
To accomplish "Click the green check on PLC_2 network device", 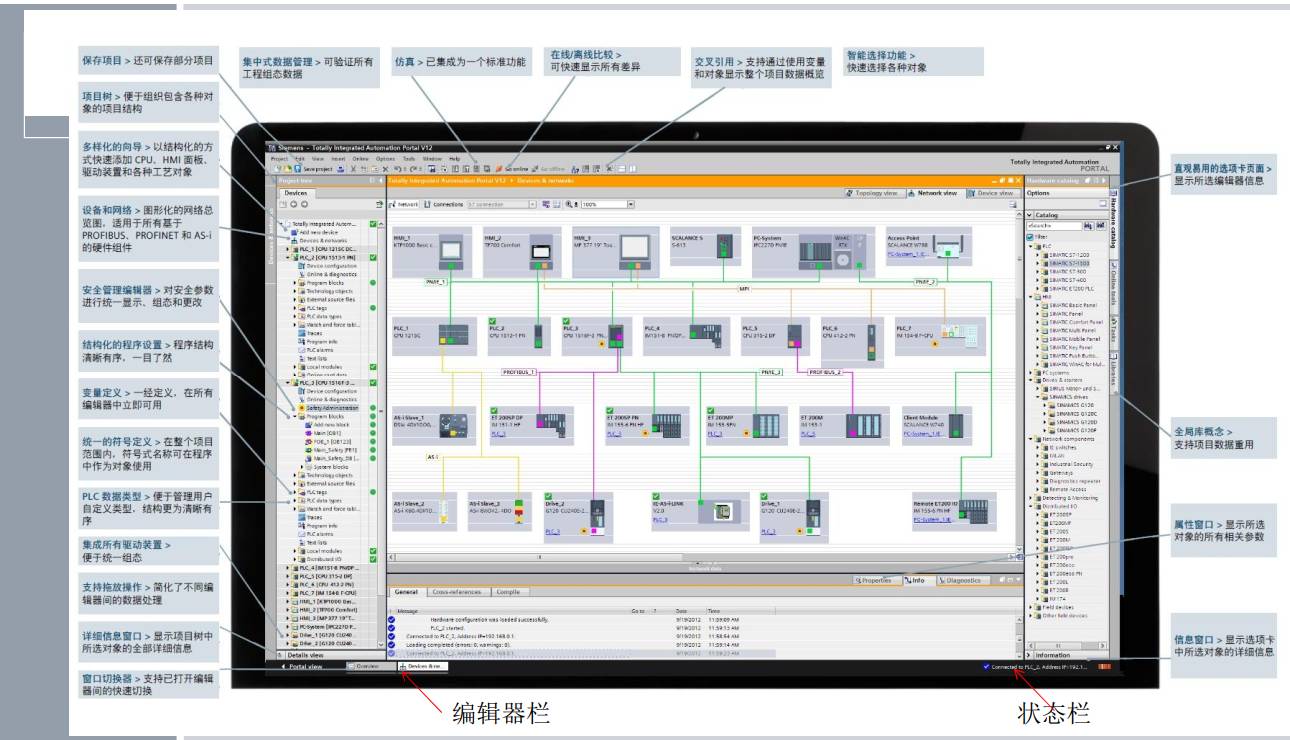I will pos(492,321).
